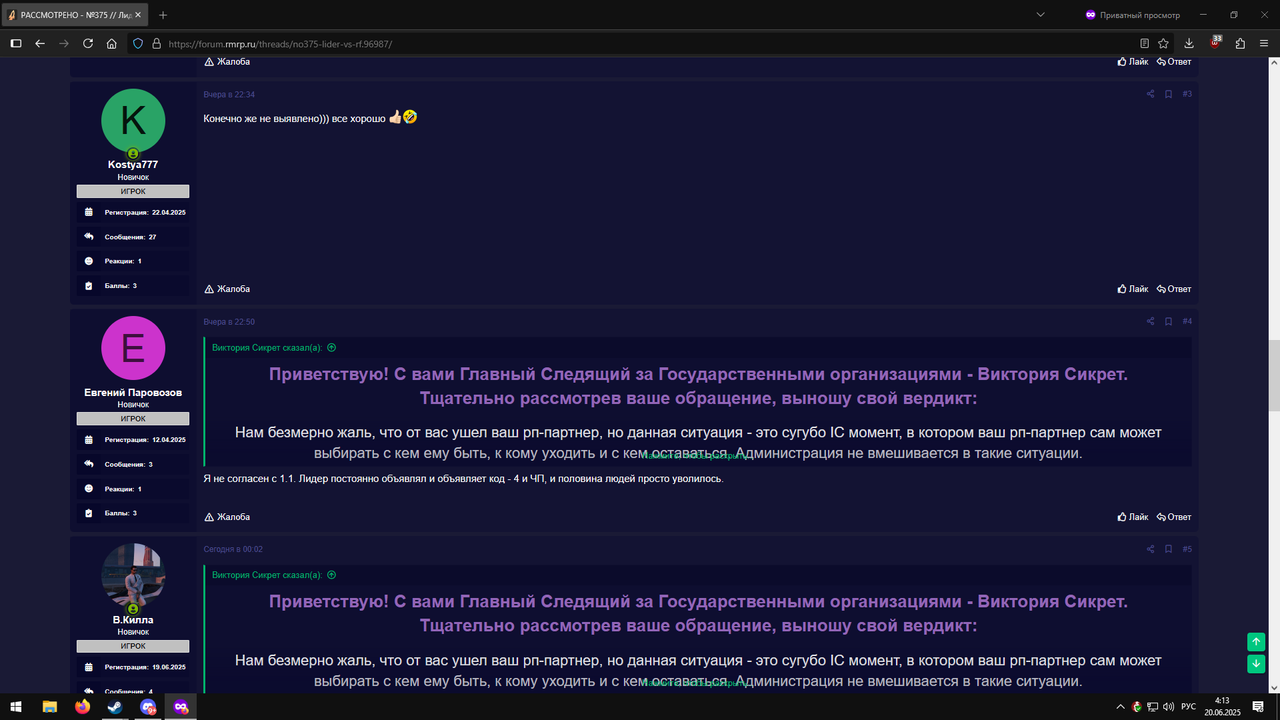The width and height of the screenshot is (1280, 720).
Task: Bookmark post #3 using its bookmark icon
Action: click(1168, 93)
